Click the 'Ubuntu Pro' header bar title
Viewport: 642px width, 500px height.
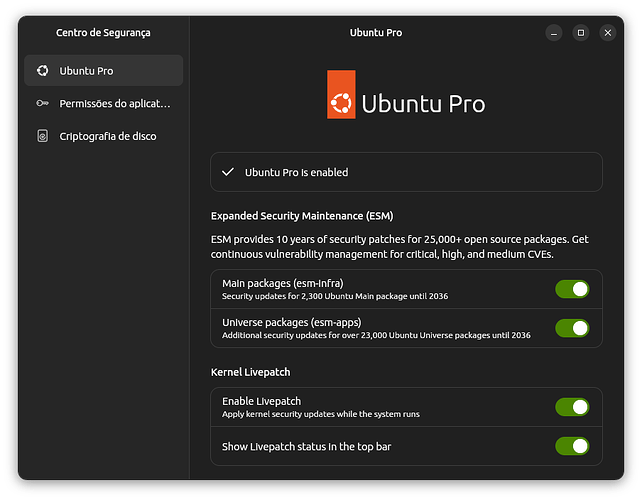375,33
